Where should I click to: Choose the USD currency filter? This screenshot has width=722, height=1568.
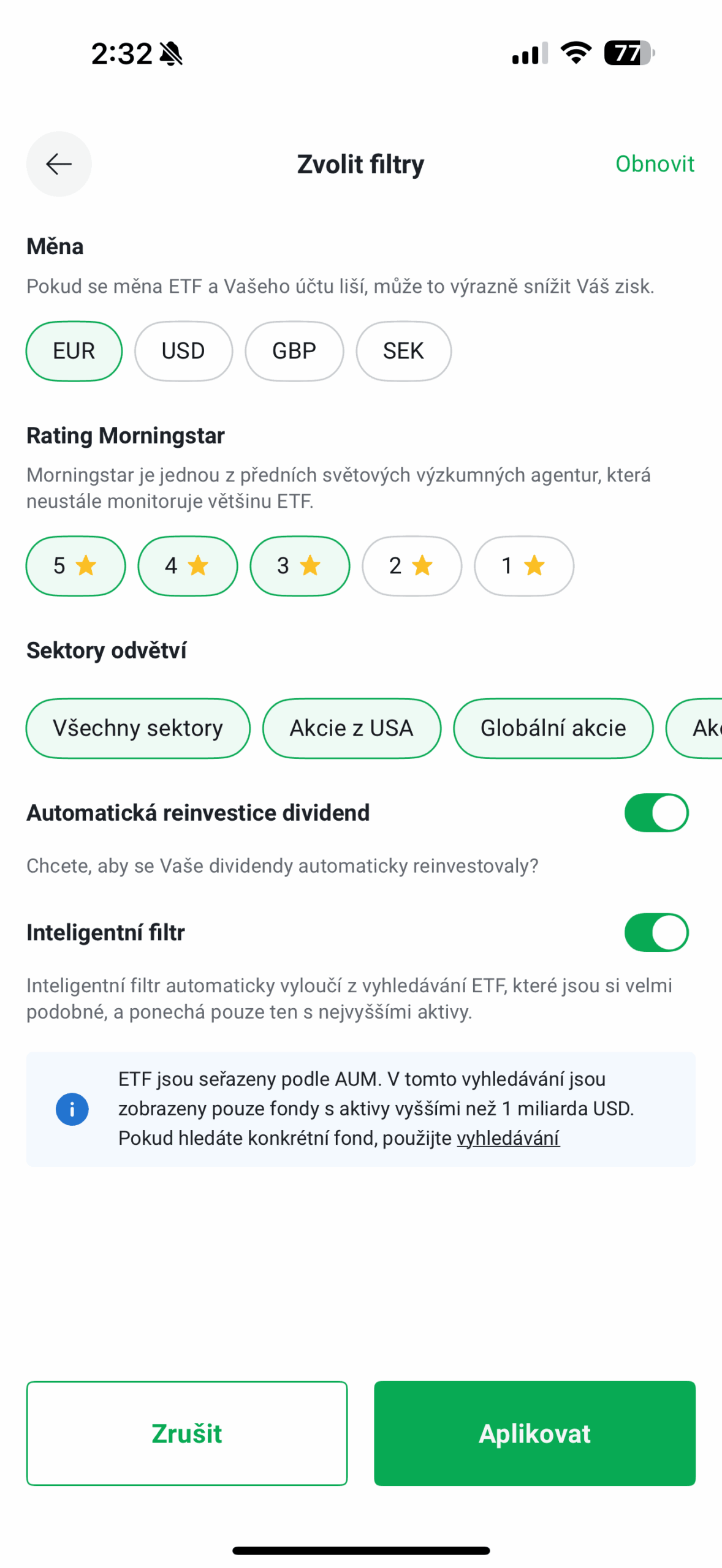pos(183,351)
